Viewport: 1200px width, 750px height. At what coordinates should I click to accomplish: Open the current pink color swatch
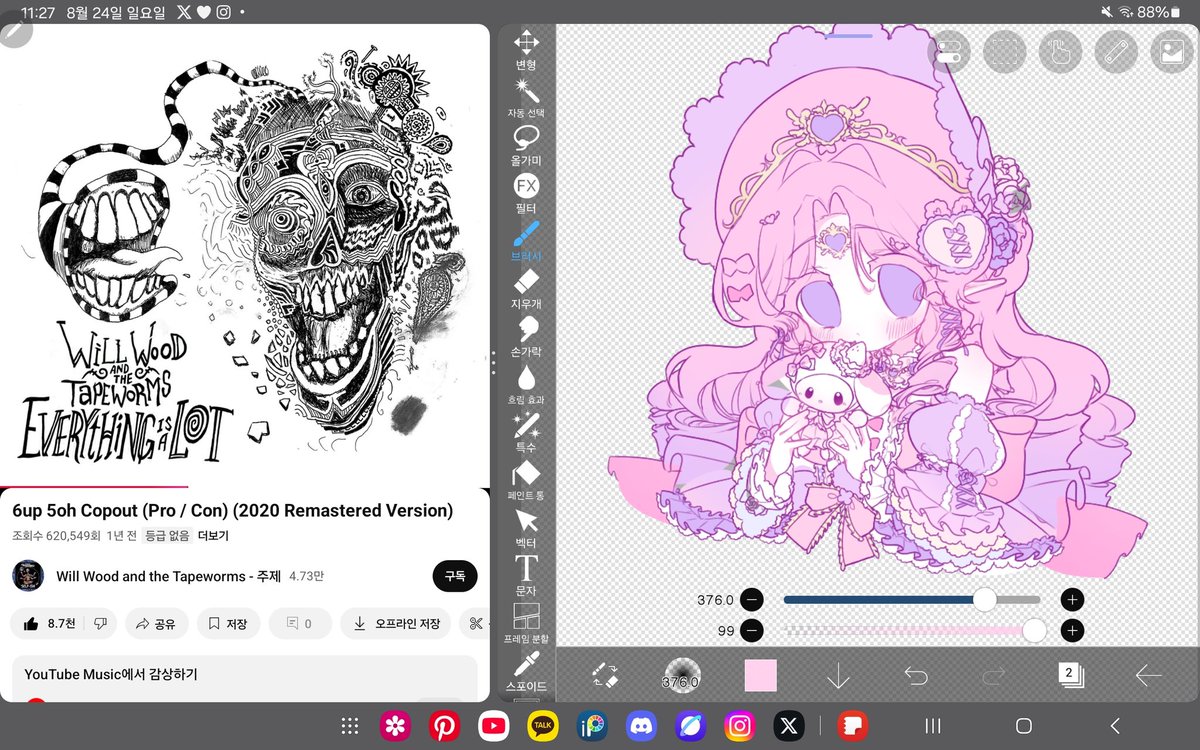[x=760, y=675]
